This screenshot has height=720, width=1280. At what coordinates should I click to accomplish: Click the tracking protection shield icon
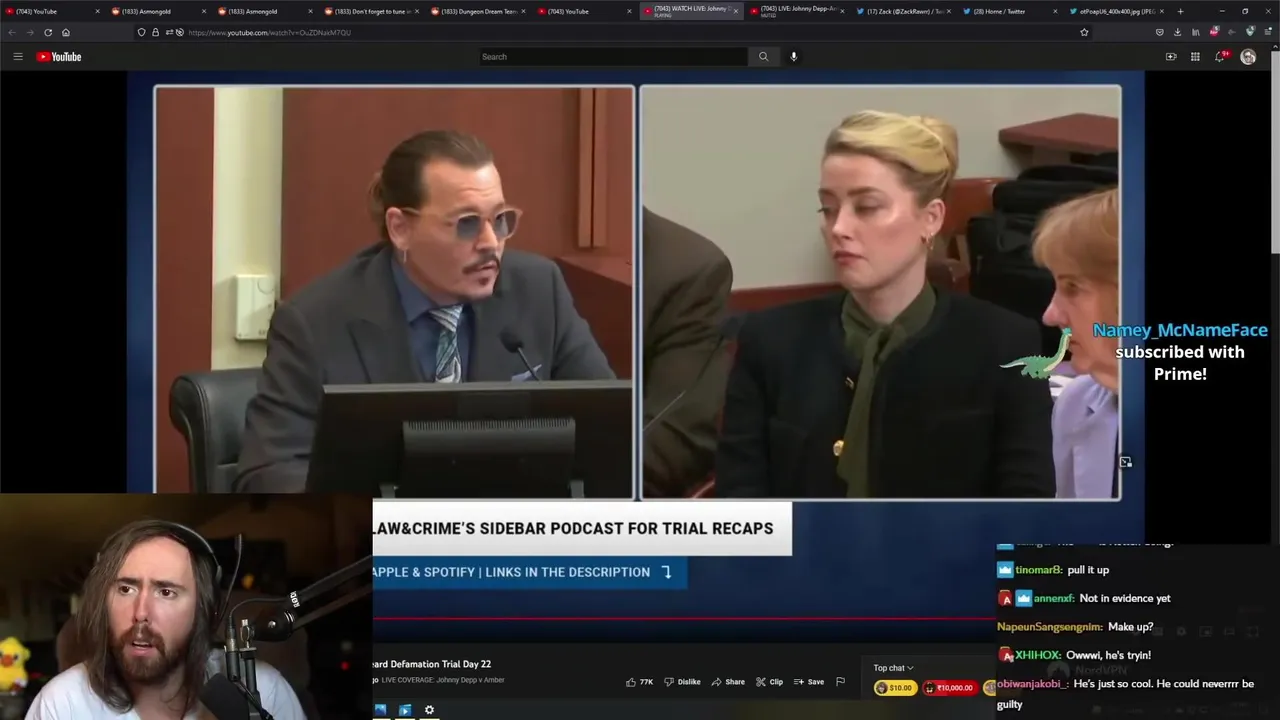point(142,32)
